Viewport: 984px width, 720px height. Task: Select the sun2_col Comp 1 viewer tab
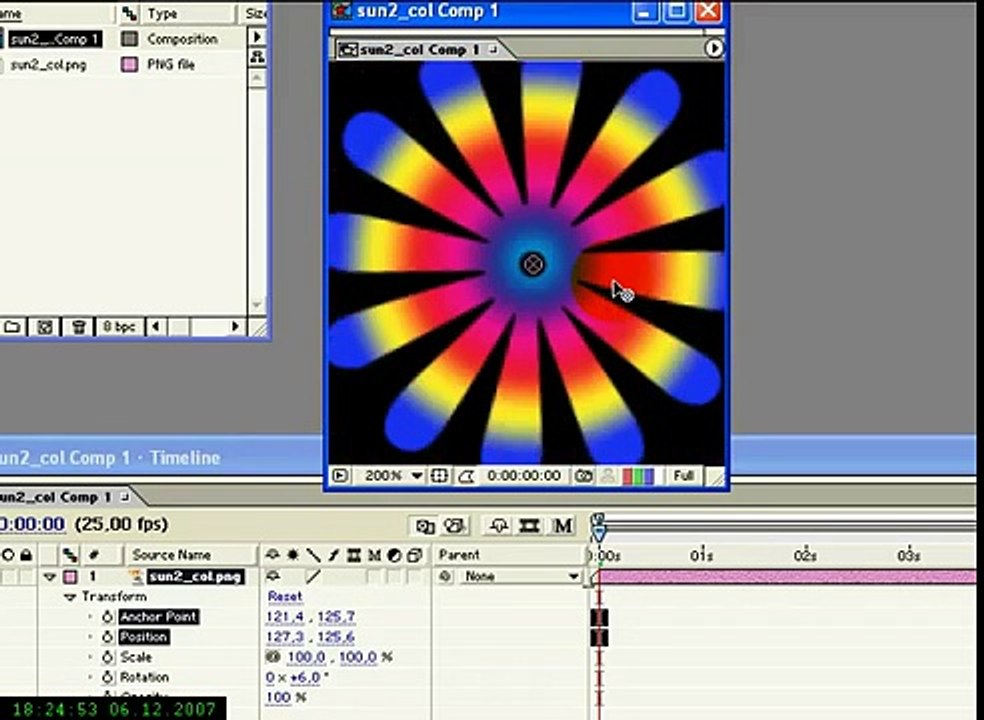420,49
